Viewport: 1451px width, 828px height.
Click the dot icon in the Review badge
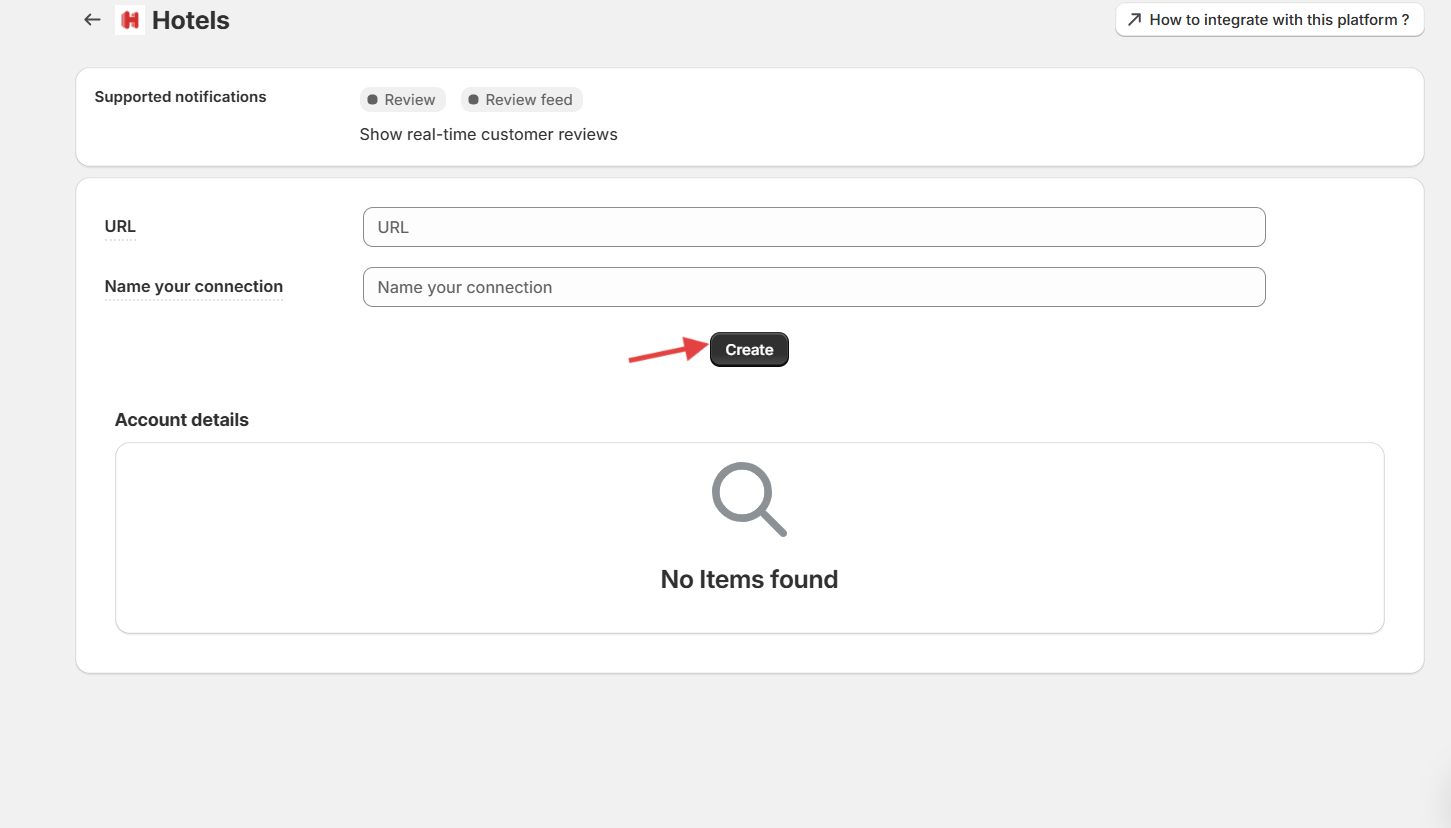pos(372,100)
